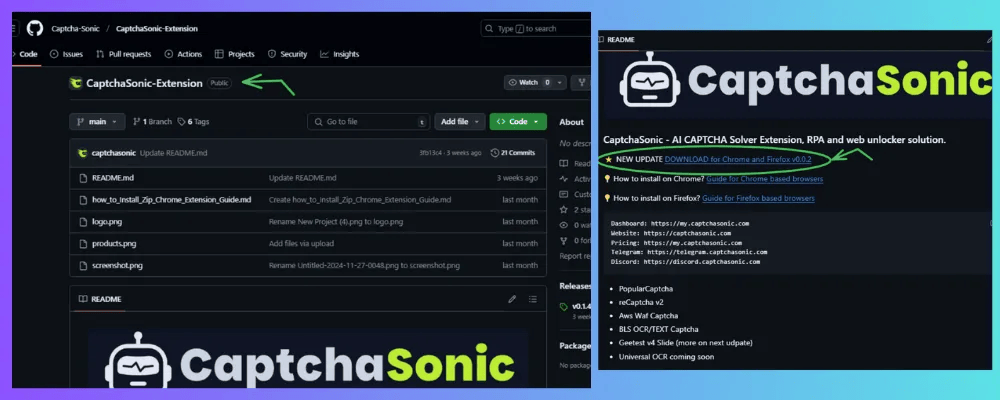Expand the Add file dropdown
The width and height of the screenshot is (1000, 400).
(x=461, y=122)
